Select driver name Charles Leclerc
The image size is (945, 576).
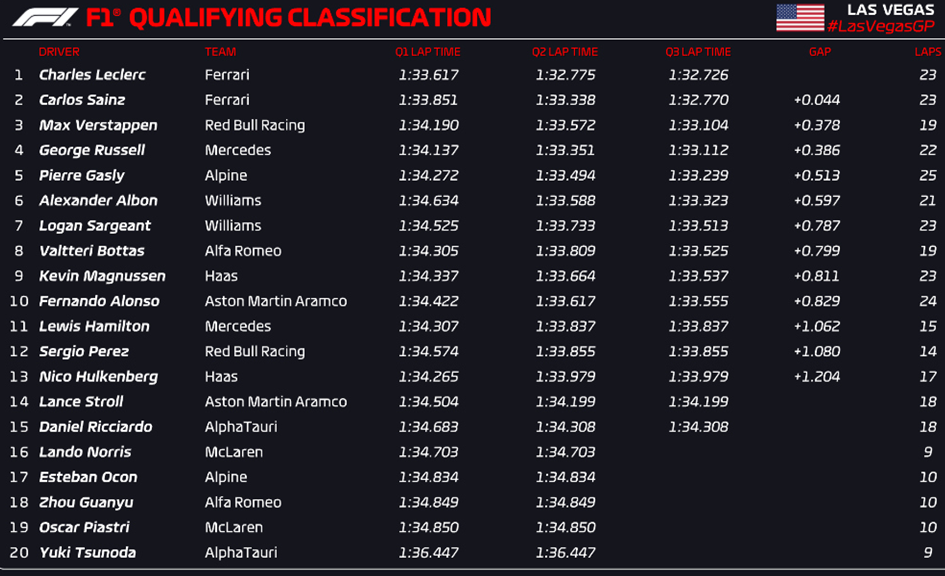click(x=92, y=75)
